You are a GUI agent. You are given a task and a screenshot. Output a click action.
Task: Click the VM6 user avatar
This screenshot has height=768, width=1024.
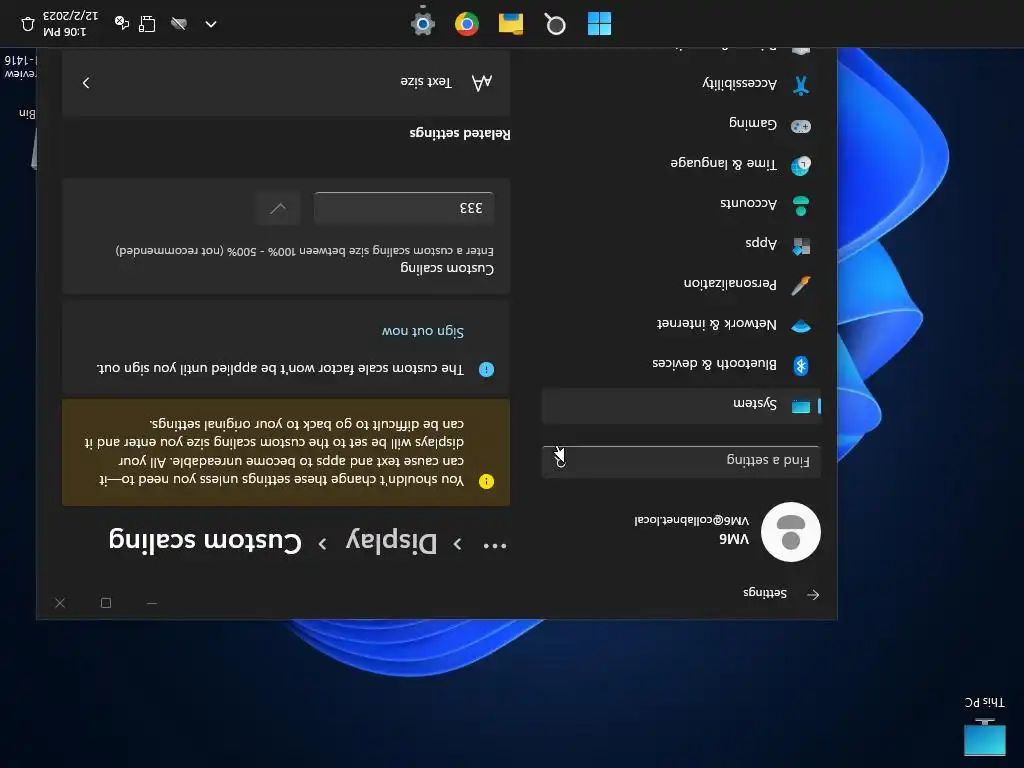[791, 532]
